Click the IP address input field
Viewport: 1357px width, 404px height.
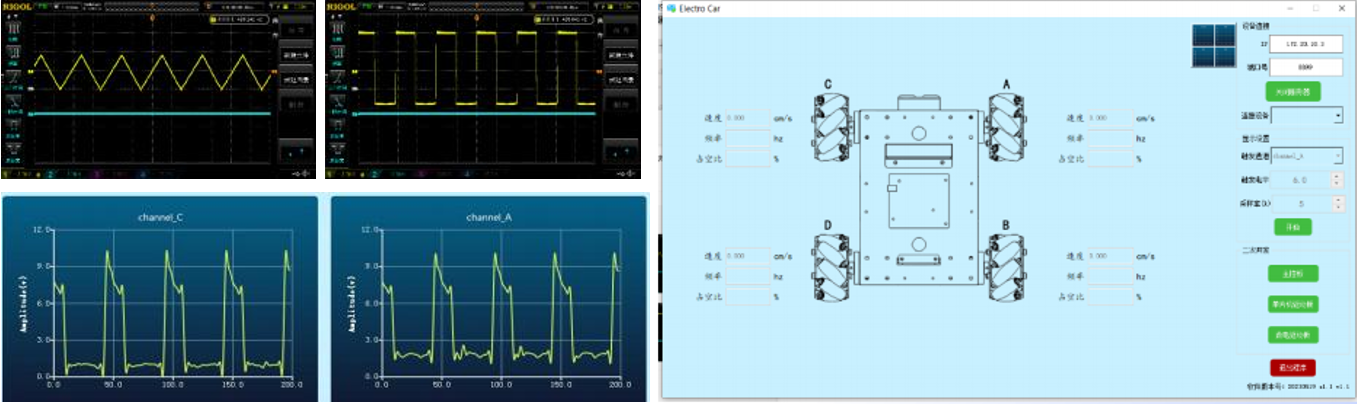click(x=1305, y=45)
